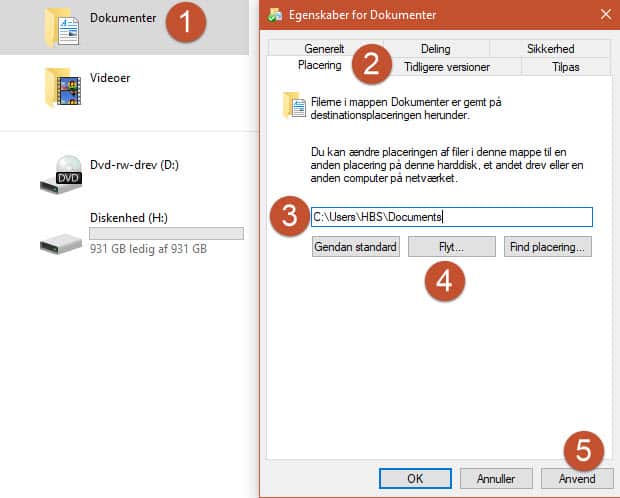620x498 pixels.
Task: Switch to the Generelt tab
Action: click(x=324, y=48)
